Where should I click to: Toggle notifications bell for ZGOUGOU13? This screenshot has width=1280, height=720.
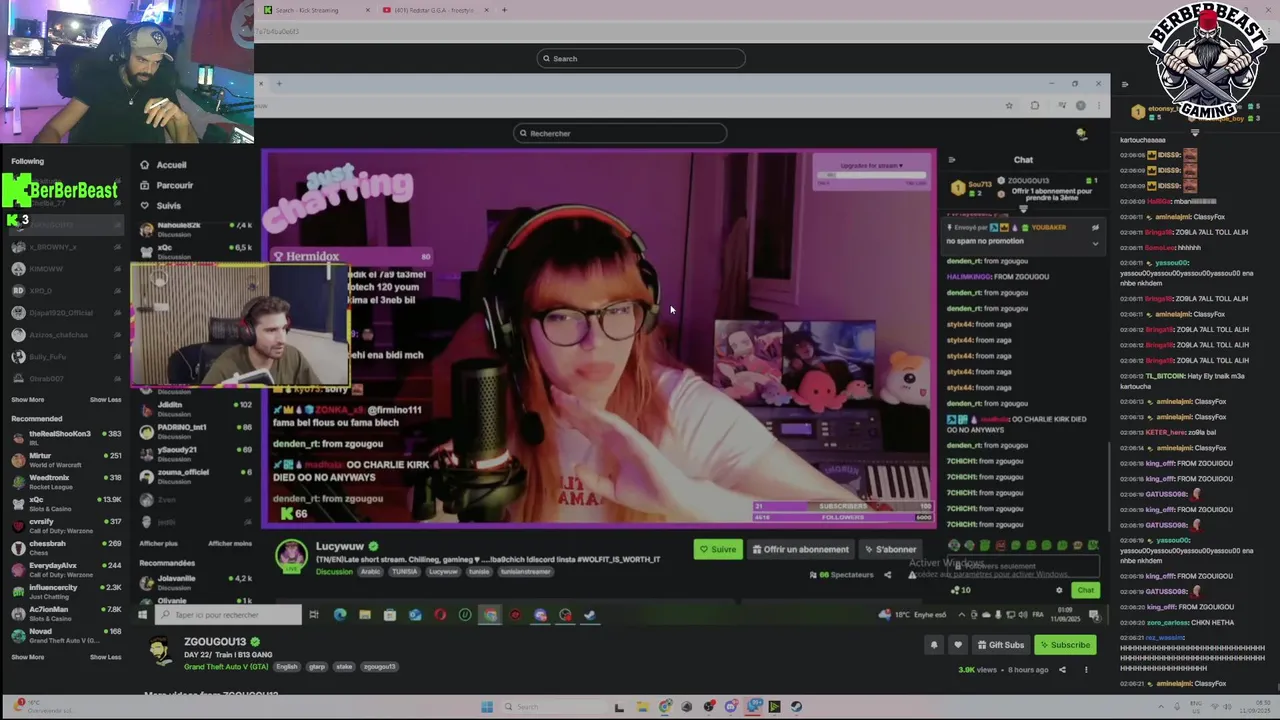point(934,645)
